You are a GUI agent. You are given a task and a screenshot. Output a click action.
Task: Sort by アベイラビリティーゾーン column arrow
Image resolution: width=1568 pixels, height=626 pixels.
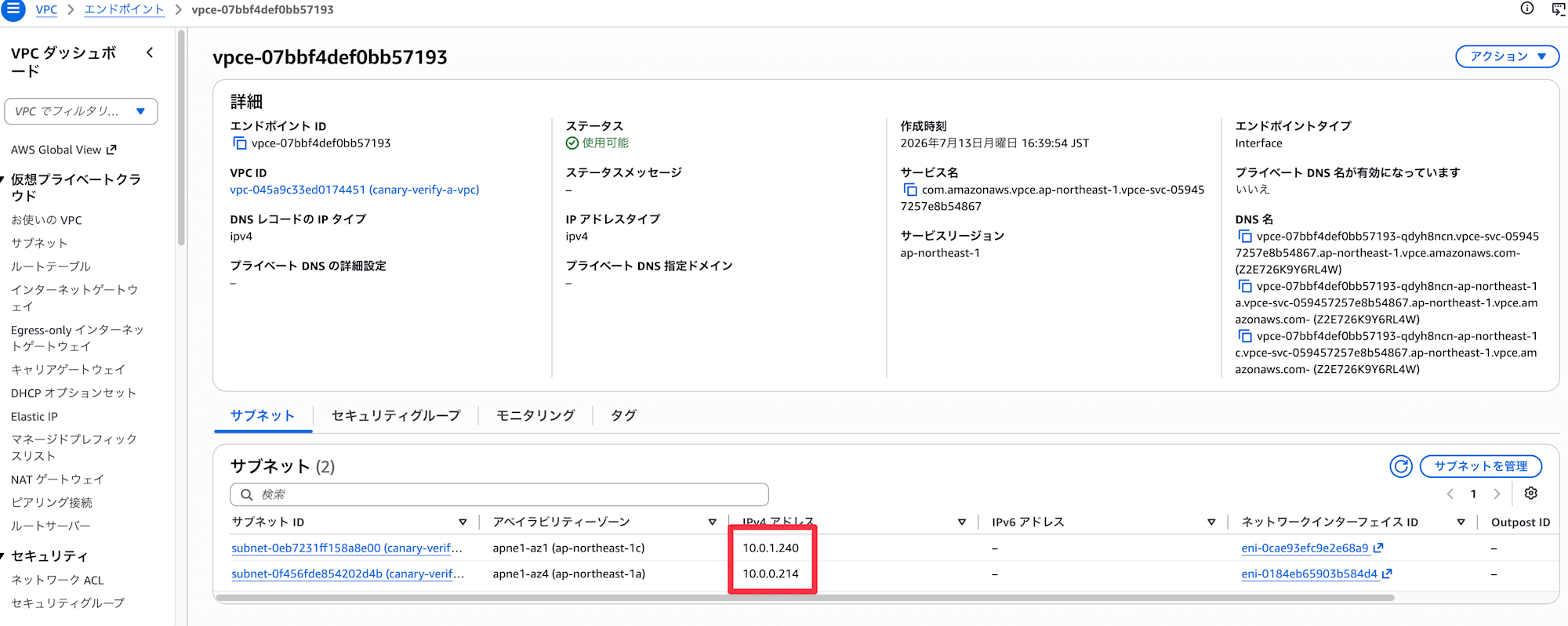pos(712,522)
